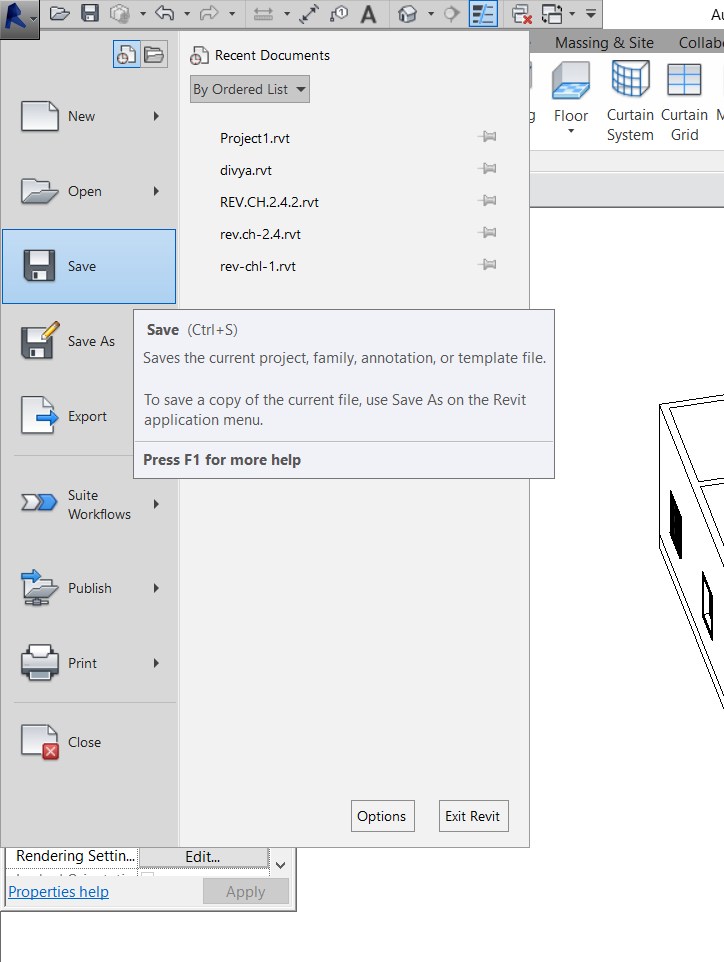Click the Undo arrow icon
This screenshot has width=724, height=962.
coord(164,13)
